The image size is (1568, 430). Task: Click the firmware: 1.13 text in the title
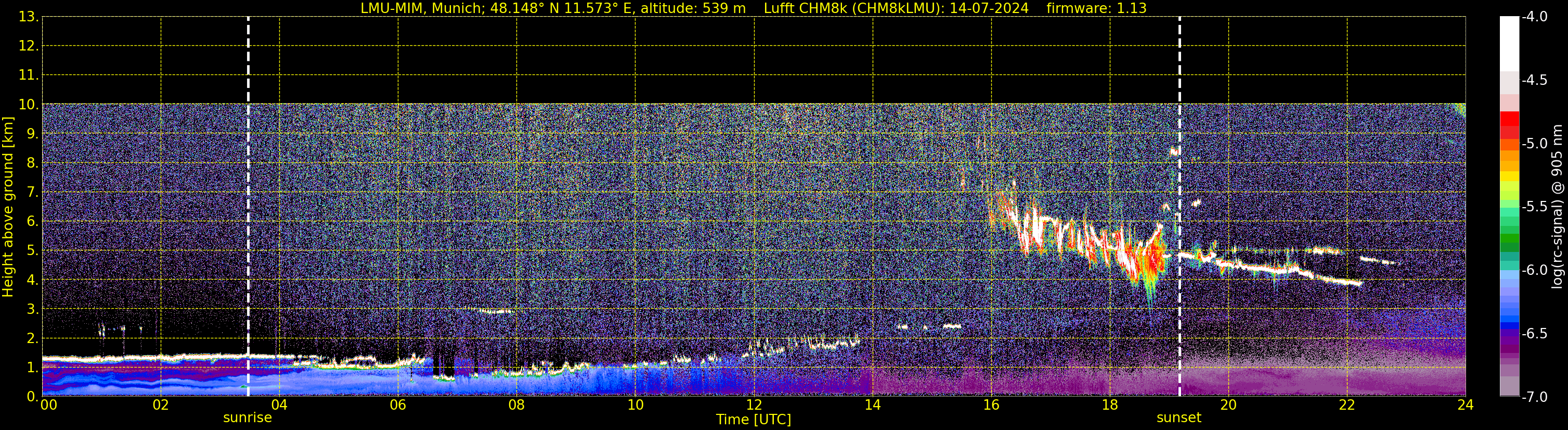1096,8
